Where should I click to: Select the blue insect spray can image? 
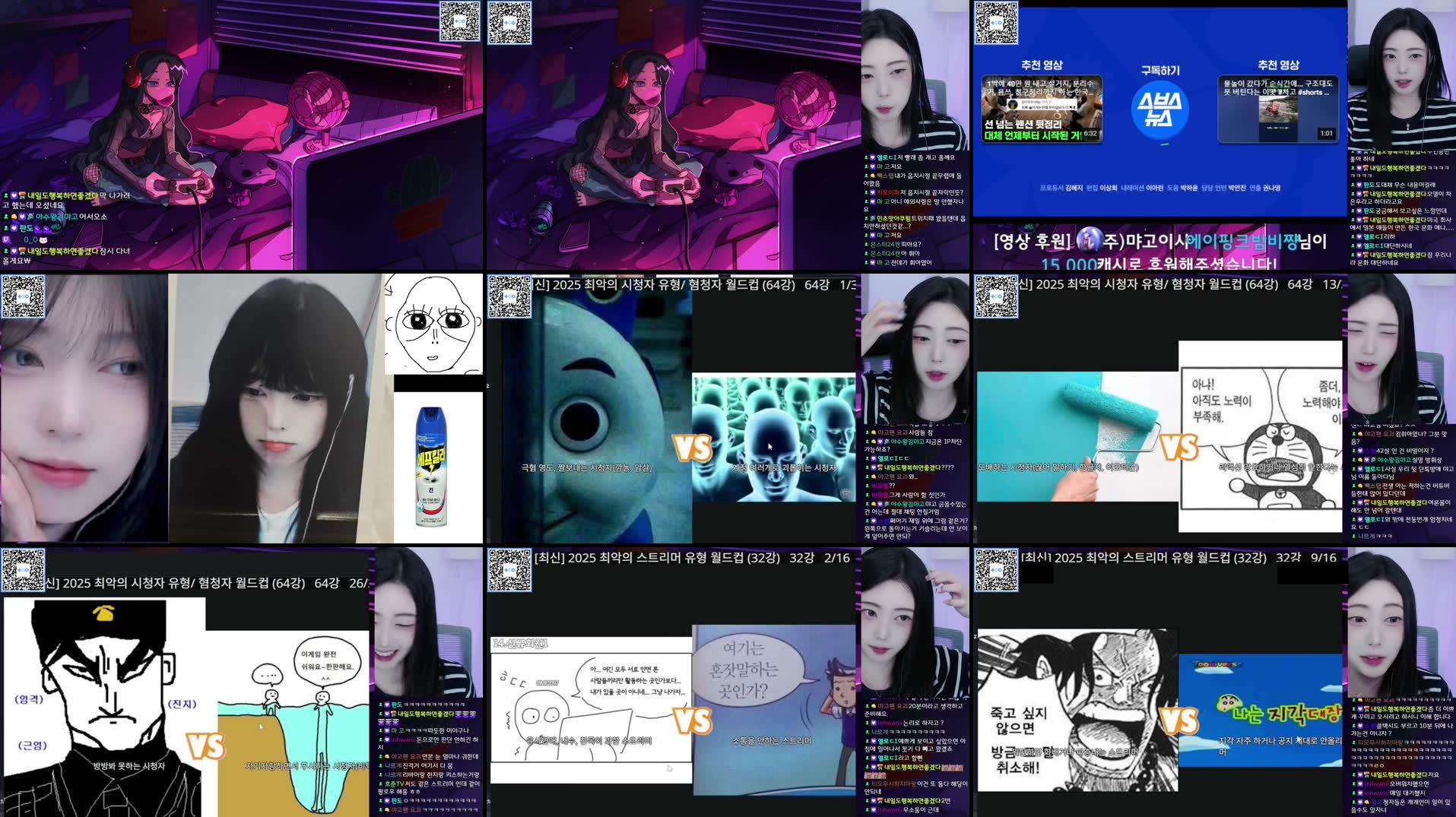[x=432, y=467]
